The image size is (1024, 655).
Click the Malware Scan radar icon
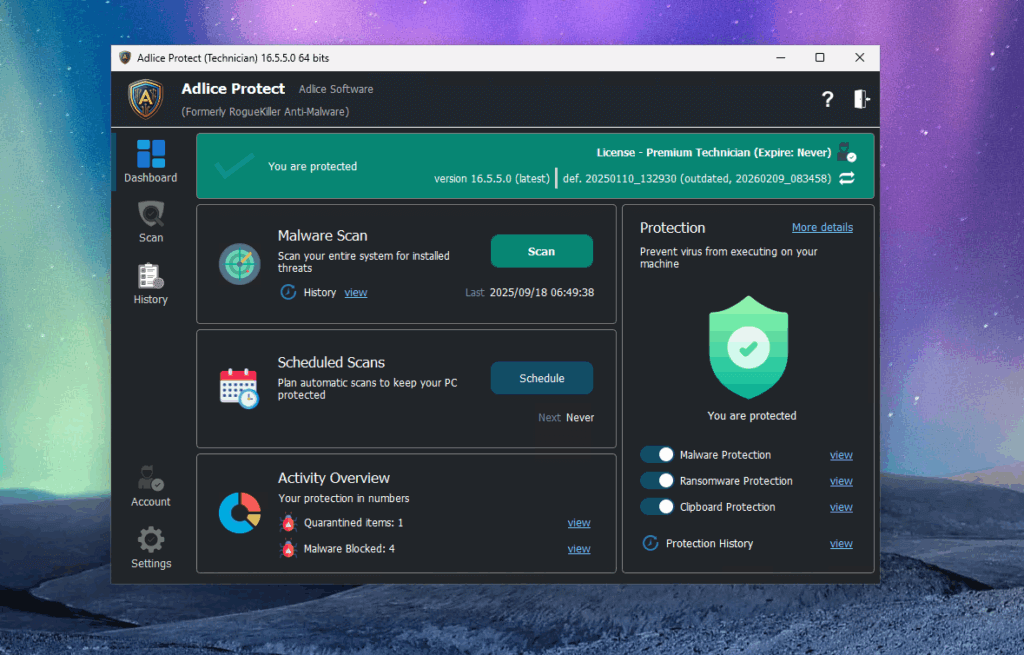tap(239, 264)
